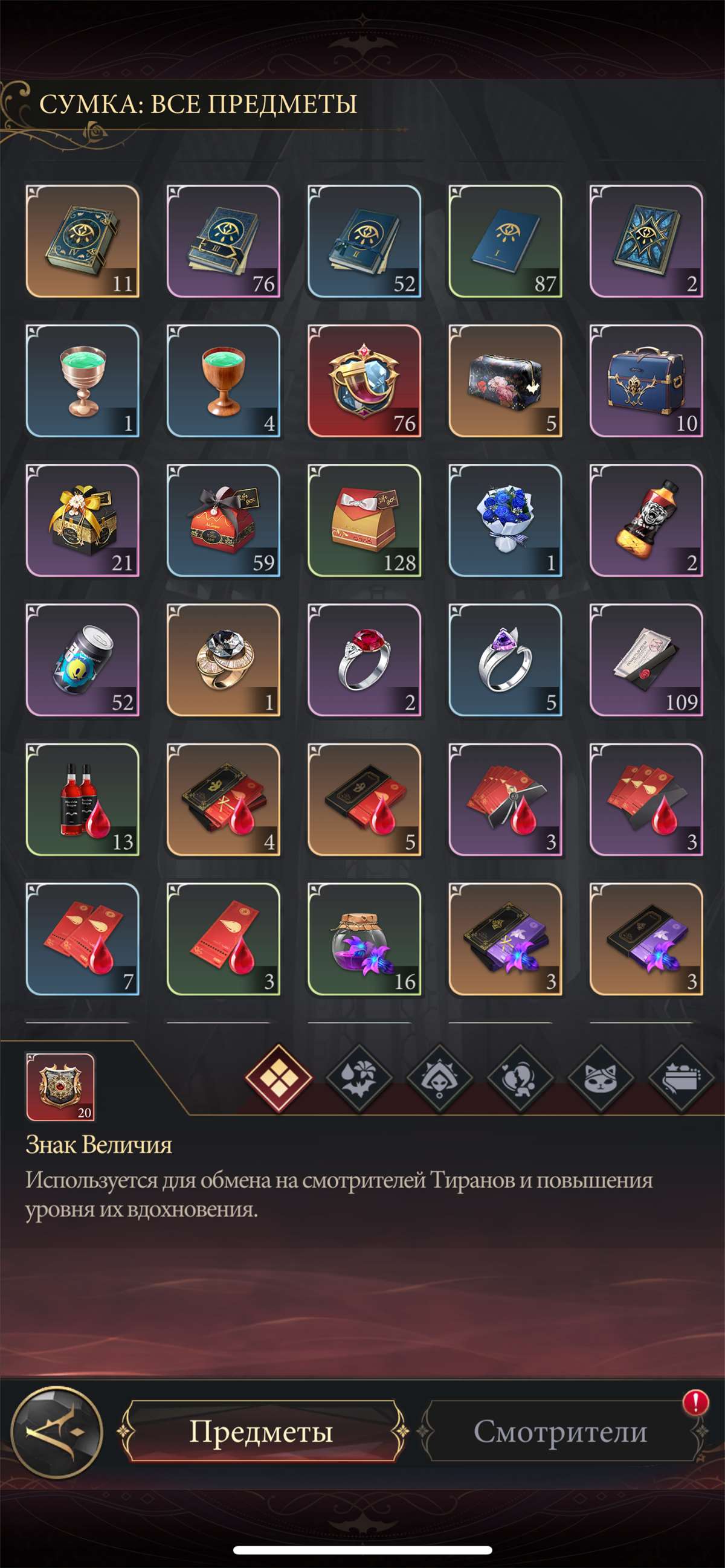This screenshot has height=1568, width=725.
Task: Tap the round back emblem button
Action: coord(57,1431)
